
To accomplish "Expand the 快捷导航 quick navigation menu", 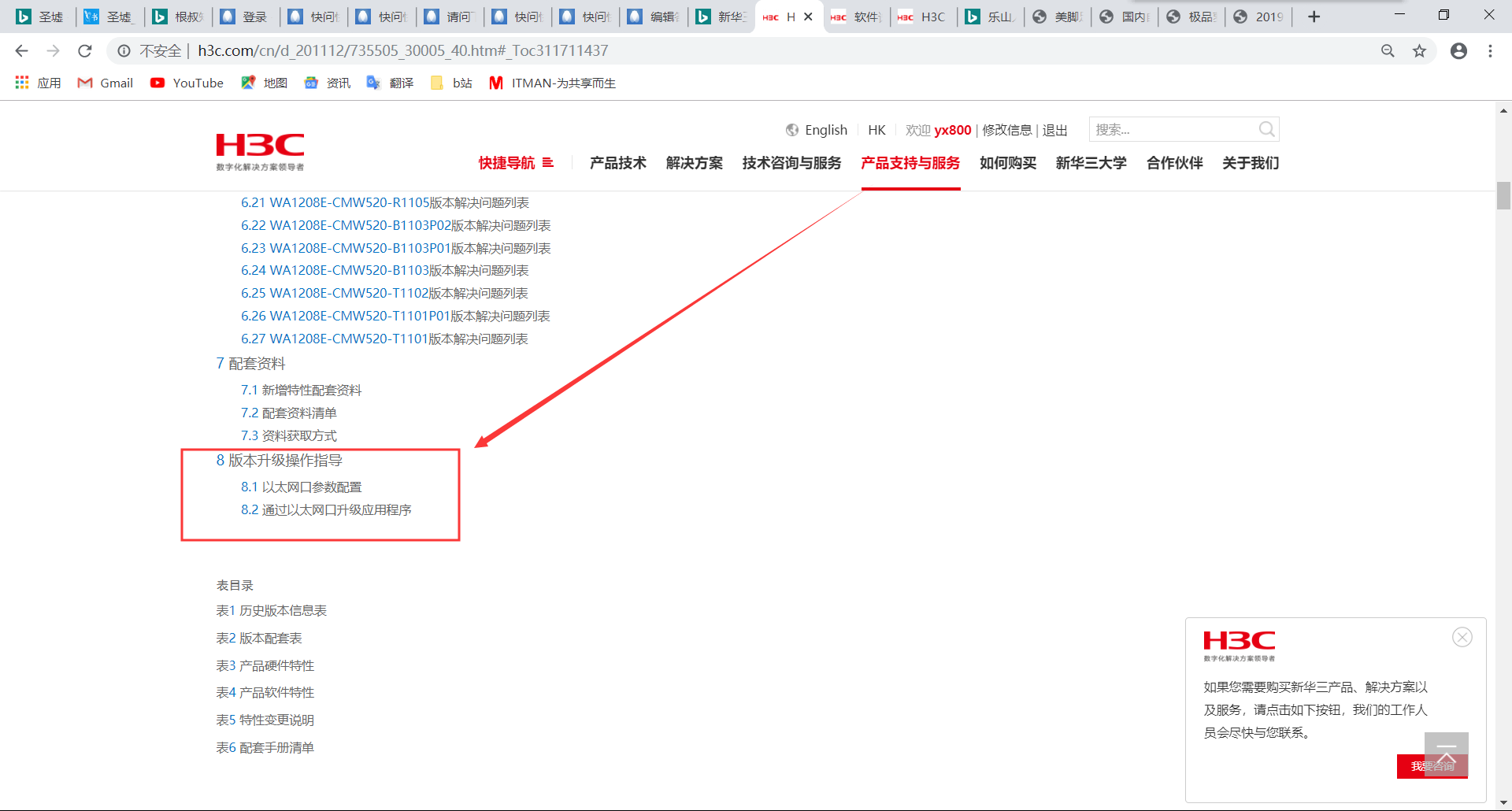I will click(x=517, y=163).
